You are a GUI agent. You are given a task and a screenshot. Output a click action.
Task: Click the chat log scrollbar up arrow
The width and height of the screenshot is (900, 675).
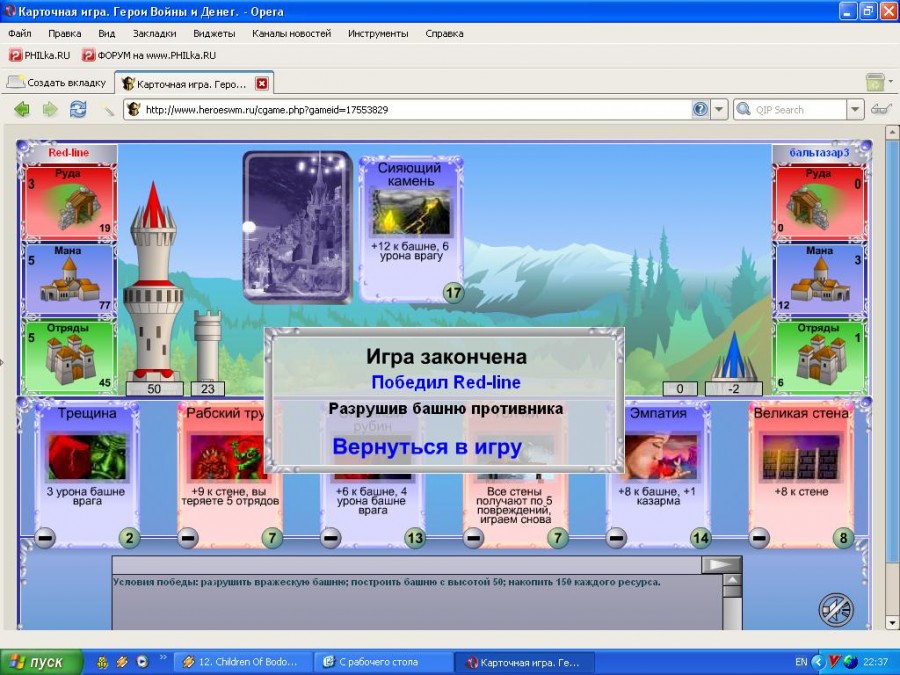tap(732, 581)
